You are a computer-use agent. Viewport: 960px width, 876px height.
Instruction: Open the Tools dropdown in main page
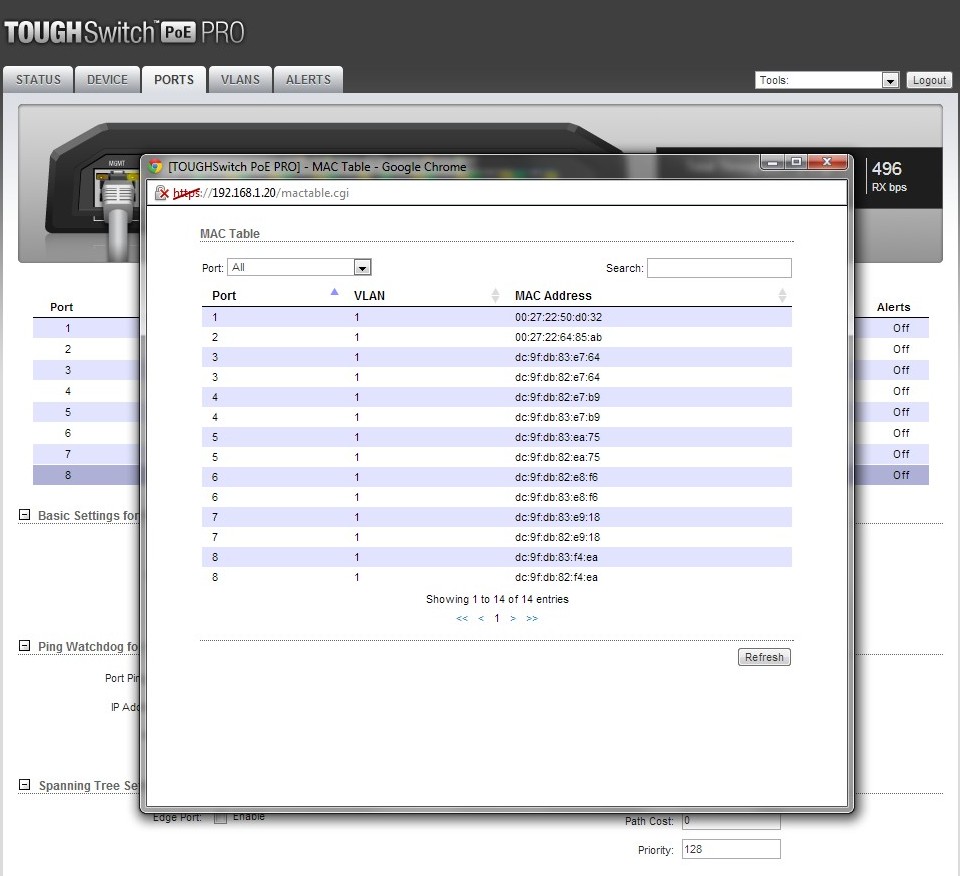pos(827,80)
